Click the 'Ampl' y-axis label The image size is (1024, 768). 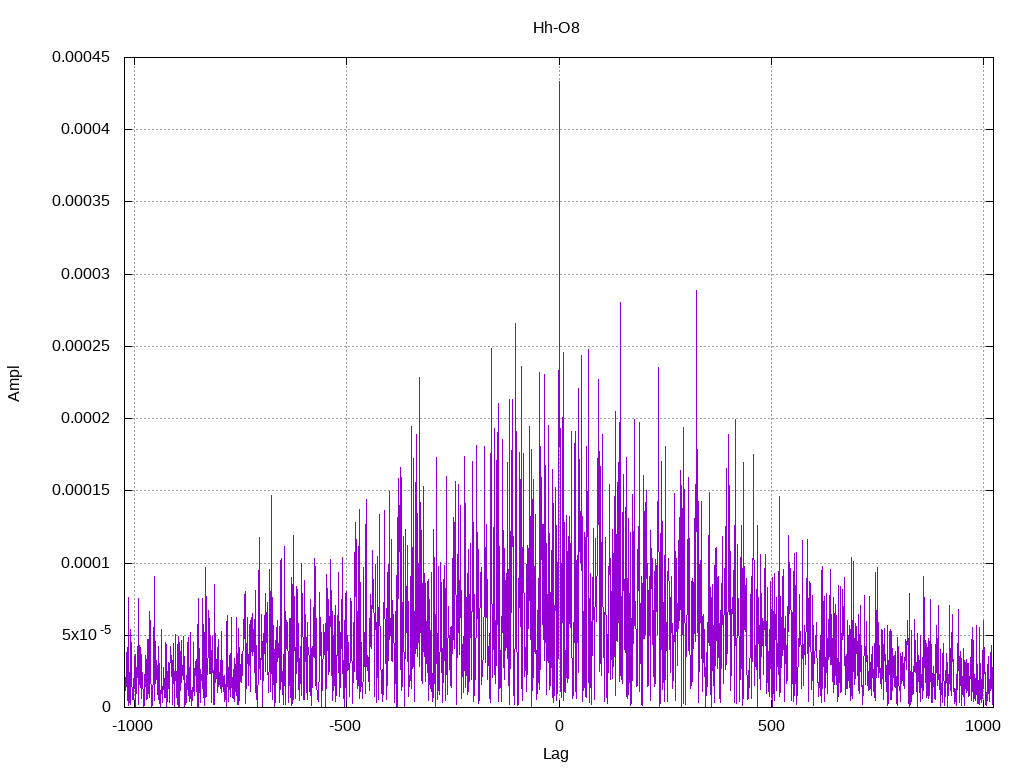click(x=14, y=383)
